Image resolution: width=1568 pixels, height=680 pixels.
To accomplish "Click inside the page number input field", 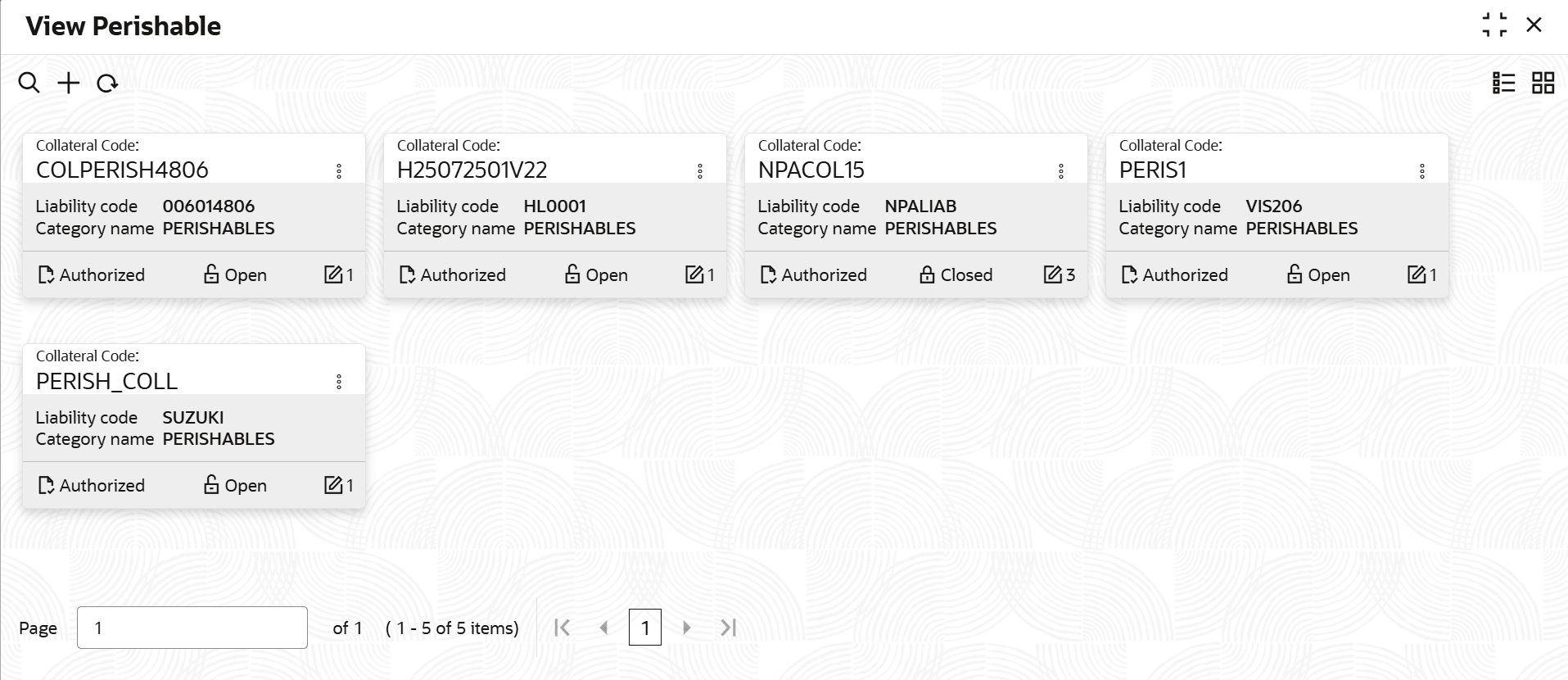I will 192,627.
